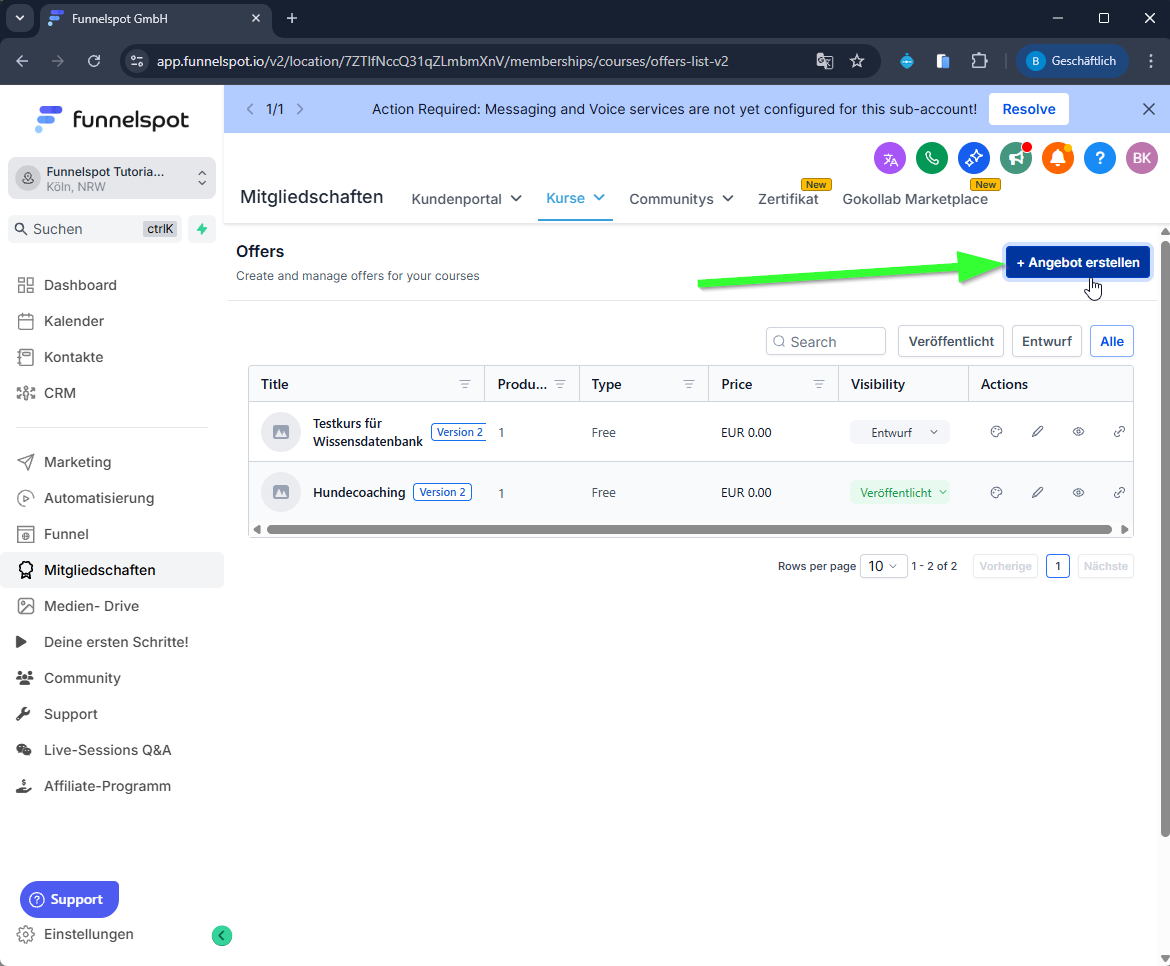Open the Gokollab Marketplace tab
The width and height of the screenshot is (1170, 966).
[915, 199]
